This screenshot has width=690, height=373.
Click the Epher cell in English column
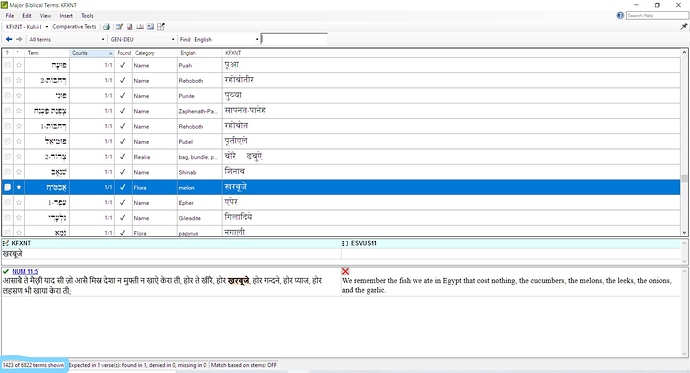coord(199,203)
